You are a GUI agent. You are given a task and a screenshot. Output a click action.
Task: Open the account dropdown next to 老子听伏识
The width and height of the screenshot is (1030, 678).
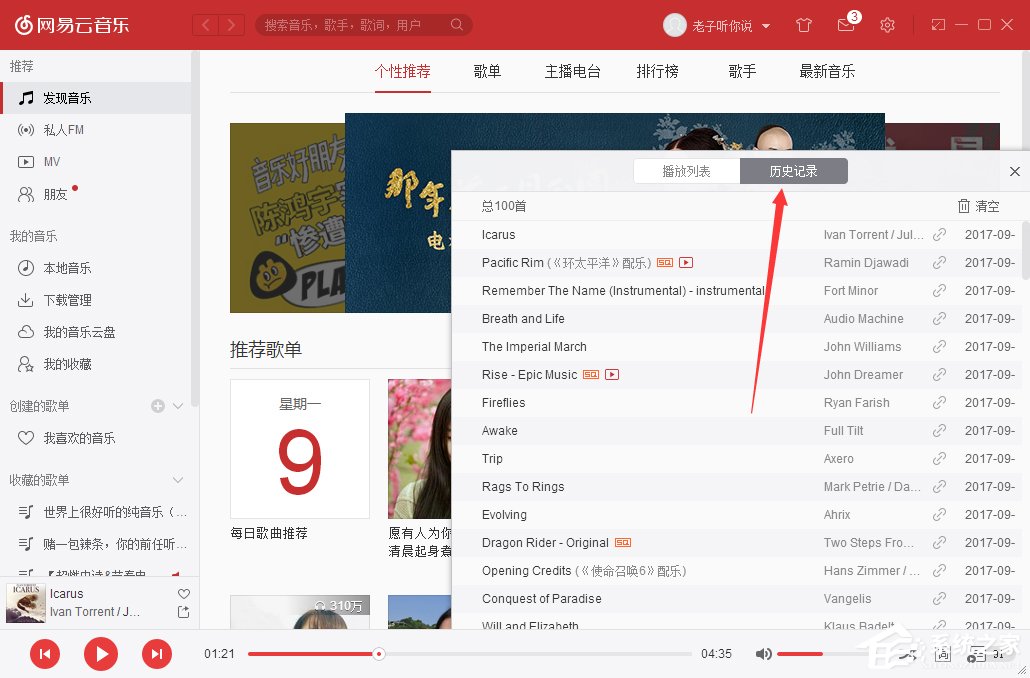(x=766, y=25)
